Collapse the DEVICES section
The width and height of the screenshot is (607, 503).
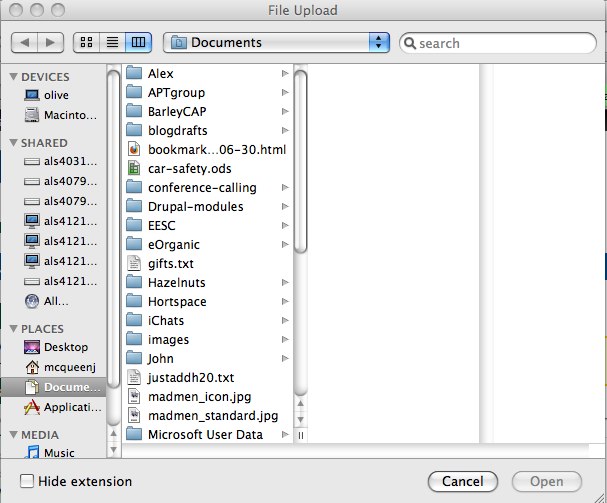point(14,77)
